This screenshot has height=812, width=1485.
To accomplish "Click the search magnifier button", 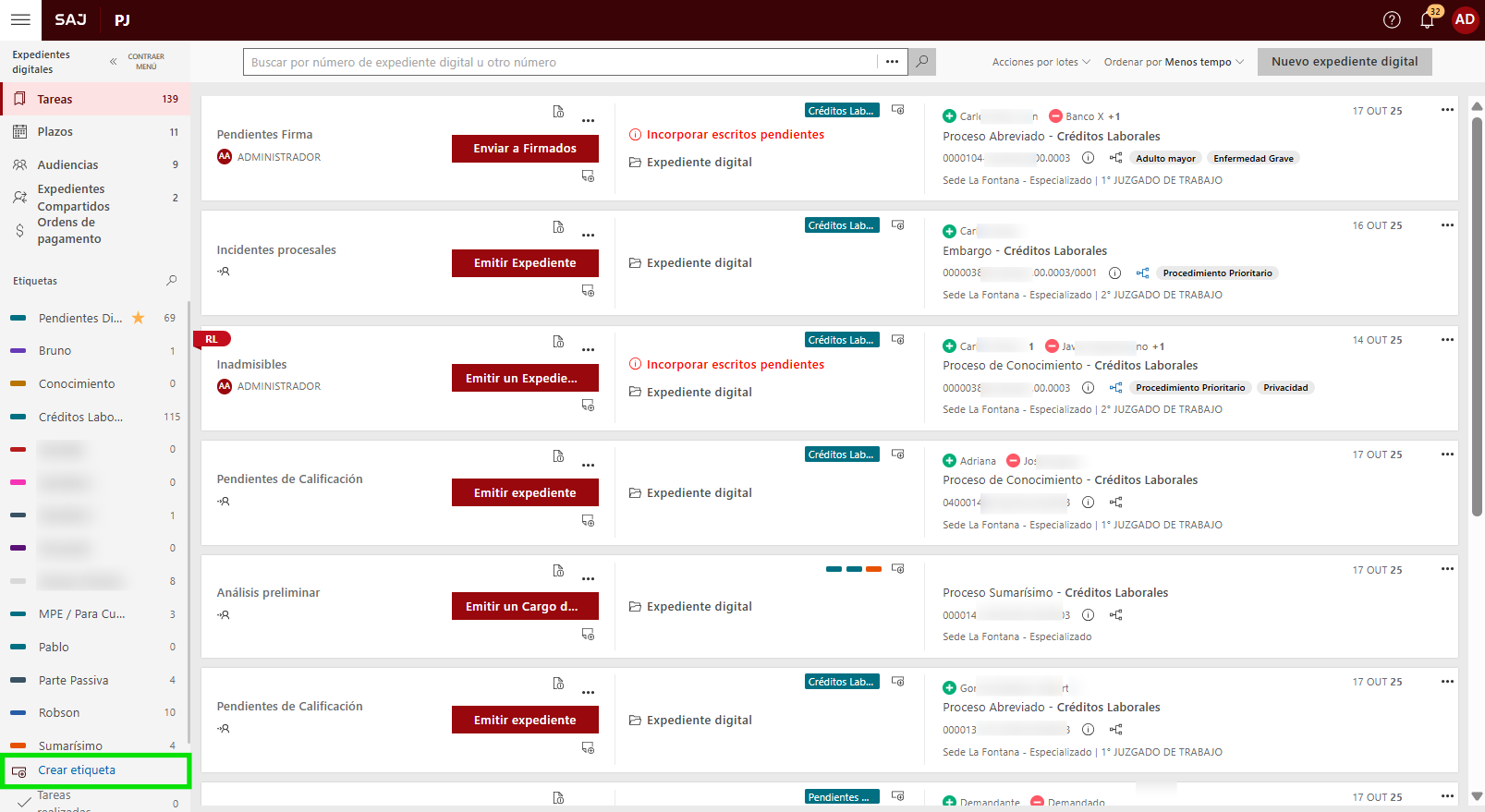I will pos(921,62).
